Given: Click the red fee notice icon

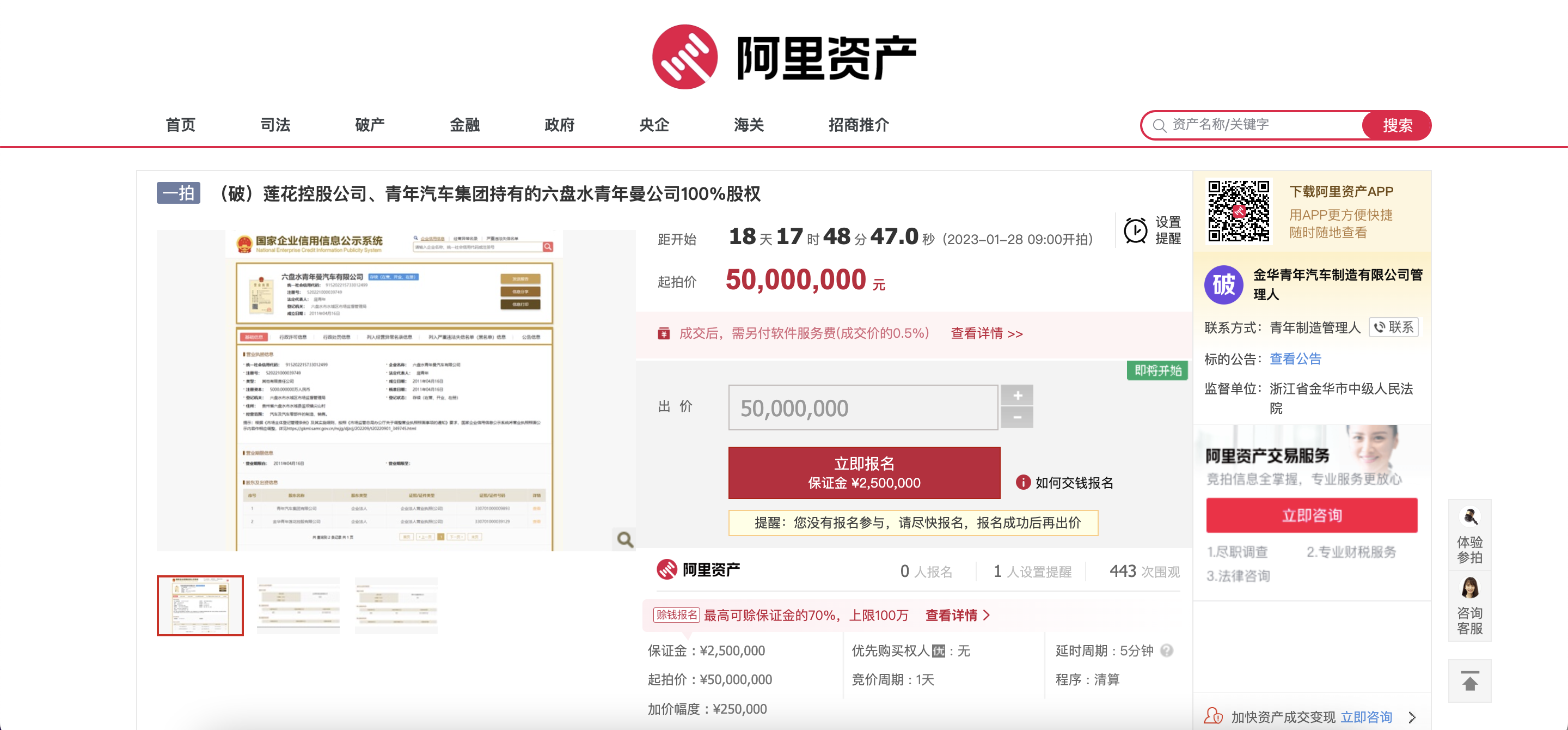Looking at the screenshot, I should tap(664, 333).
